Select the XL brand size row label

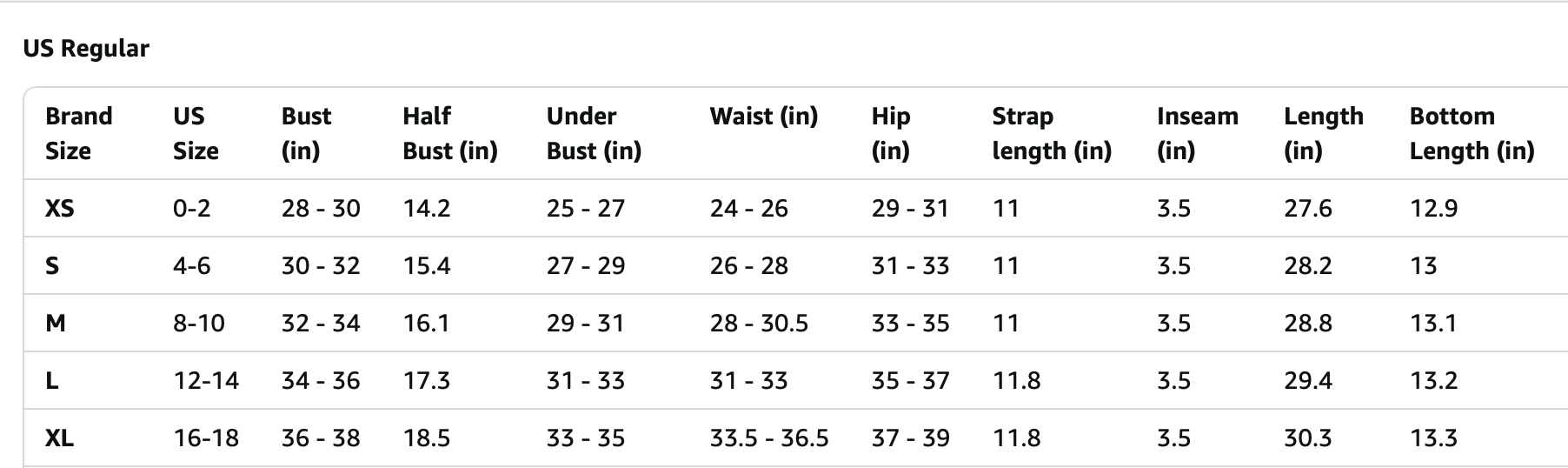59,438
